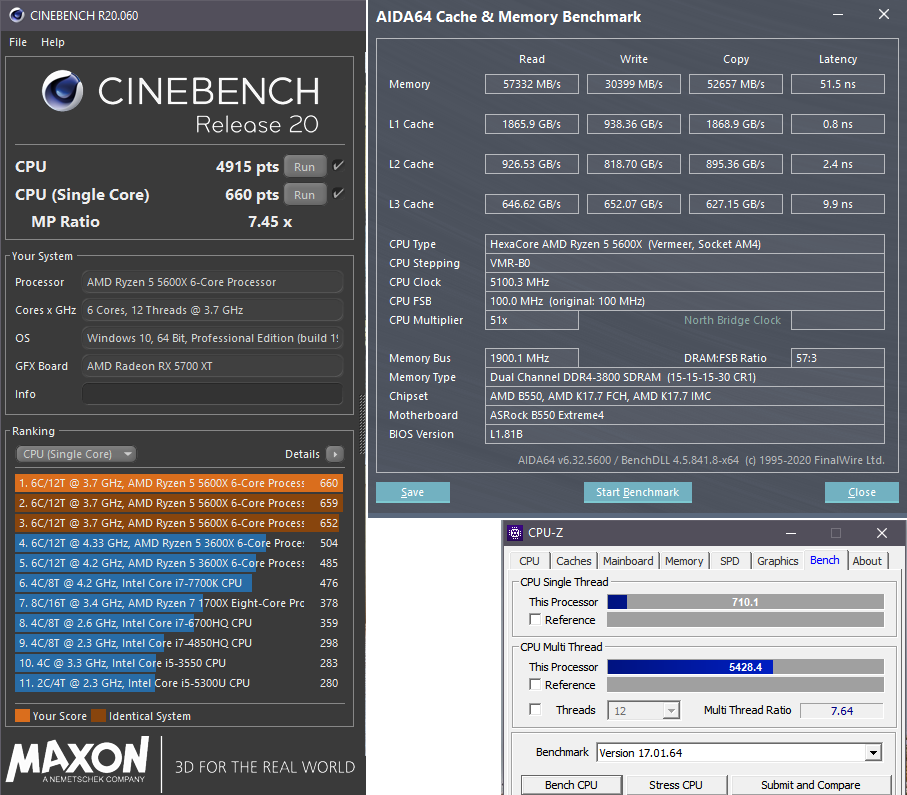
Task: Minimize the AIDA64 benchmark window
Action: 838,14
